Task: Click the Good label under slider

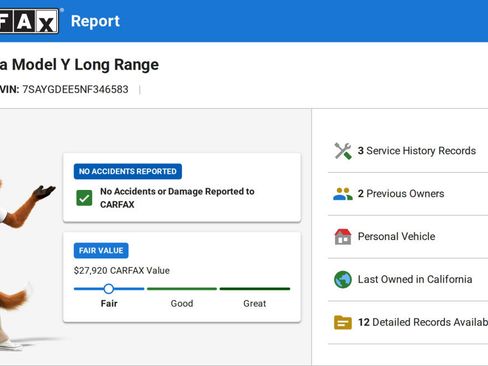Action: (x=182, y=304)
